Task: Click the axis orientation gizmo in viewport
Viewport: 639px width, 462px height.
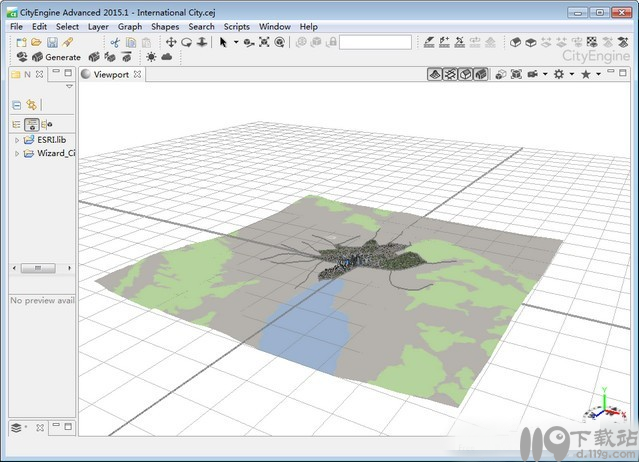Action: [x=605, y=407]
